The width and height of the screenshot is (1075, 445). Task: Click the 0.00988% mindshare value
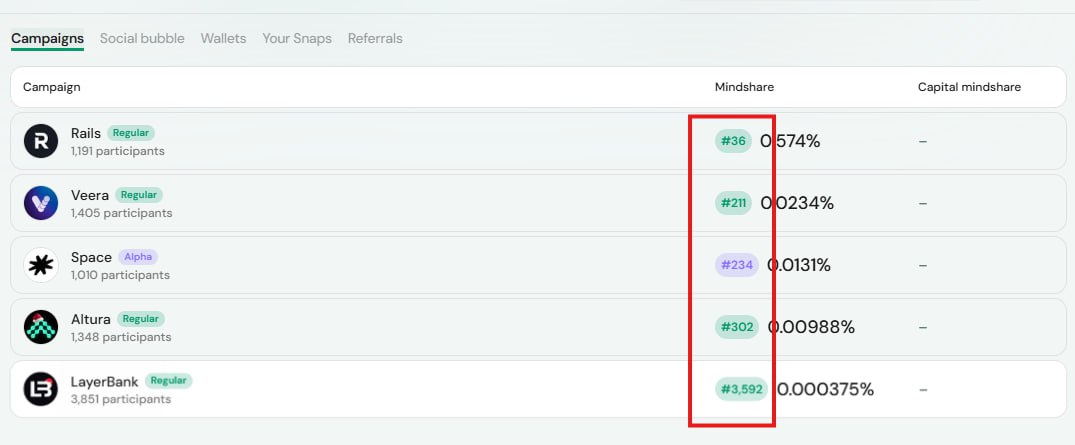(811, 327)
